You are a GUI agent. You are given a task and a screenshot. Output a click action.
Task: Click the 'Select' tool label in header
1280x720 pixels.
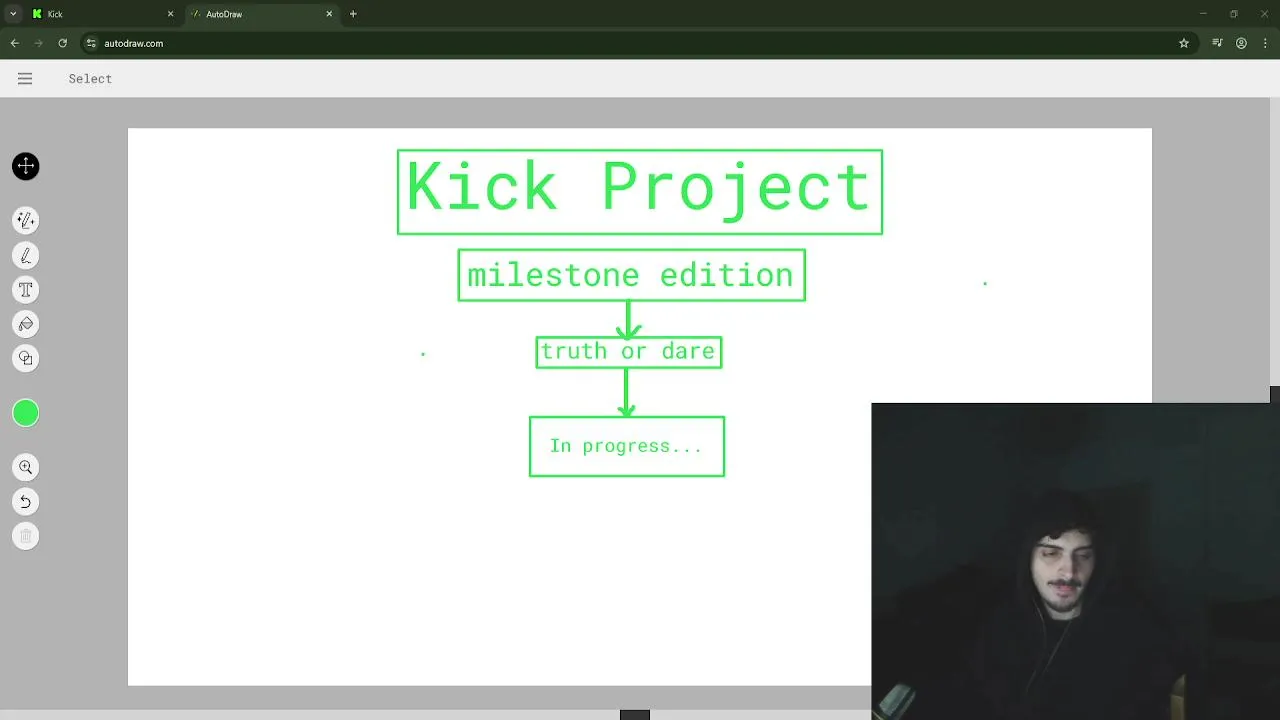(x=90, y=78)
